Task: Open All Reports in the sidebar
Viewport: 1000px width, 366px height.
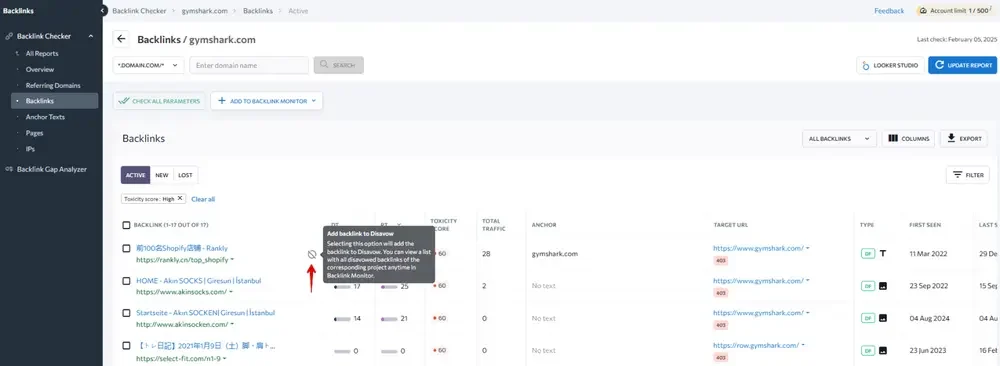Action: point(42,54)
